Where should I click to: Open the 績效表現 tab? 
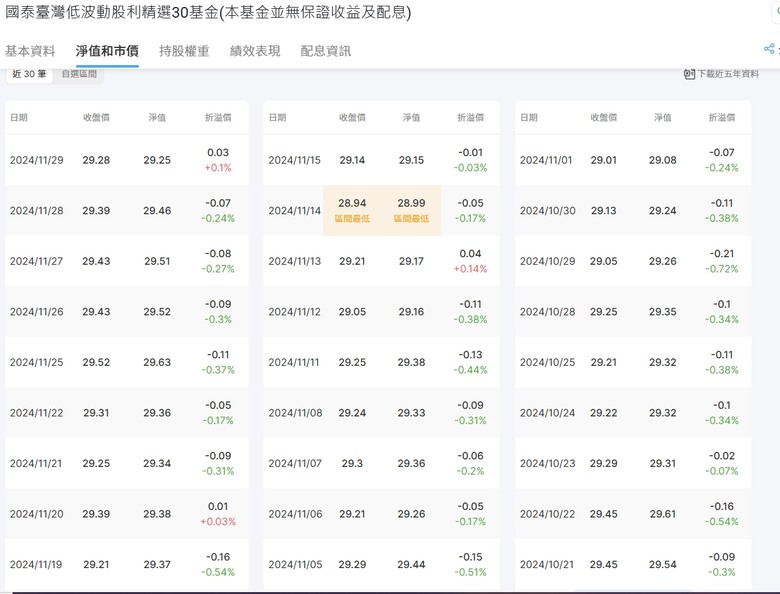point(255,51)
